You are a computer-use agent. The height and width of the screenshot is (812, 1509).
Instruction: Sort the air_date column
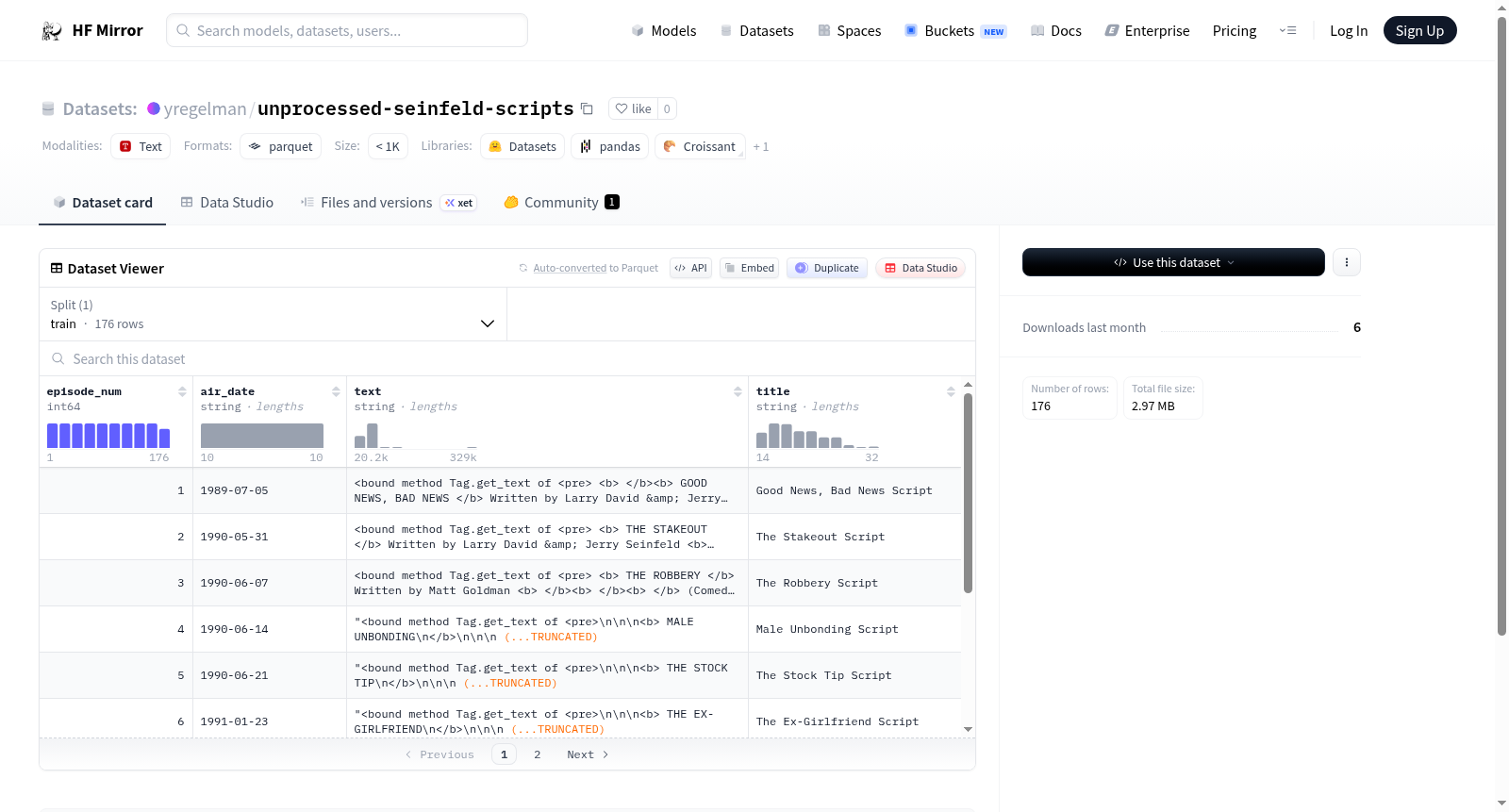click(x=336, y=391)
